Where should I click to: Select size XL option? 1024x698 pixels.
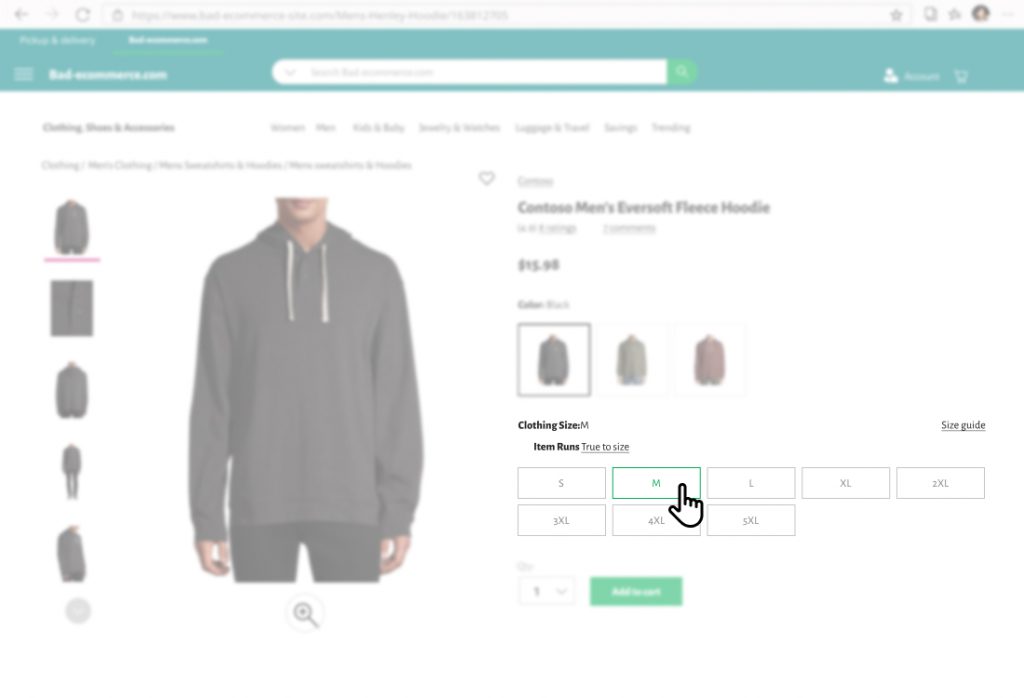coord(846,483)
